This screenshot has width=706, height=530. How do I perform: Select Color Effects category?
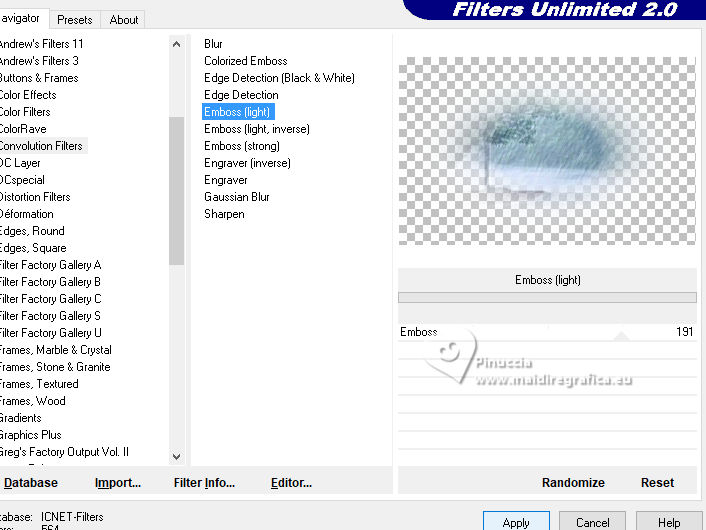[28, 95]
